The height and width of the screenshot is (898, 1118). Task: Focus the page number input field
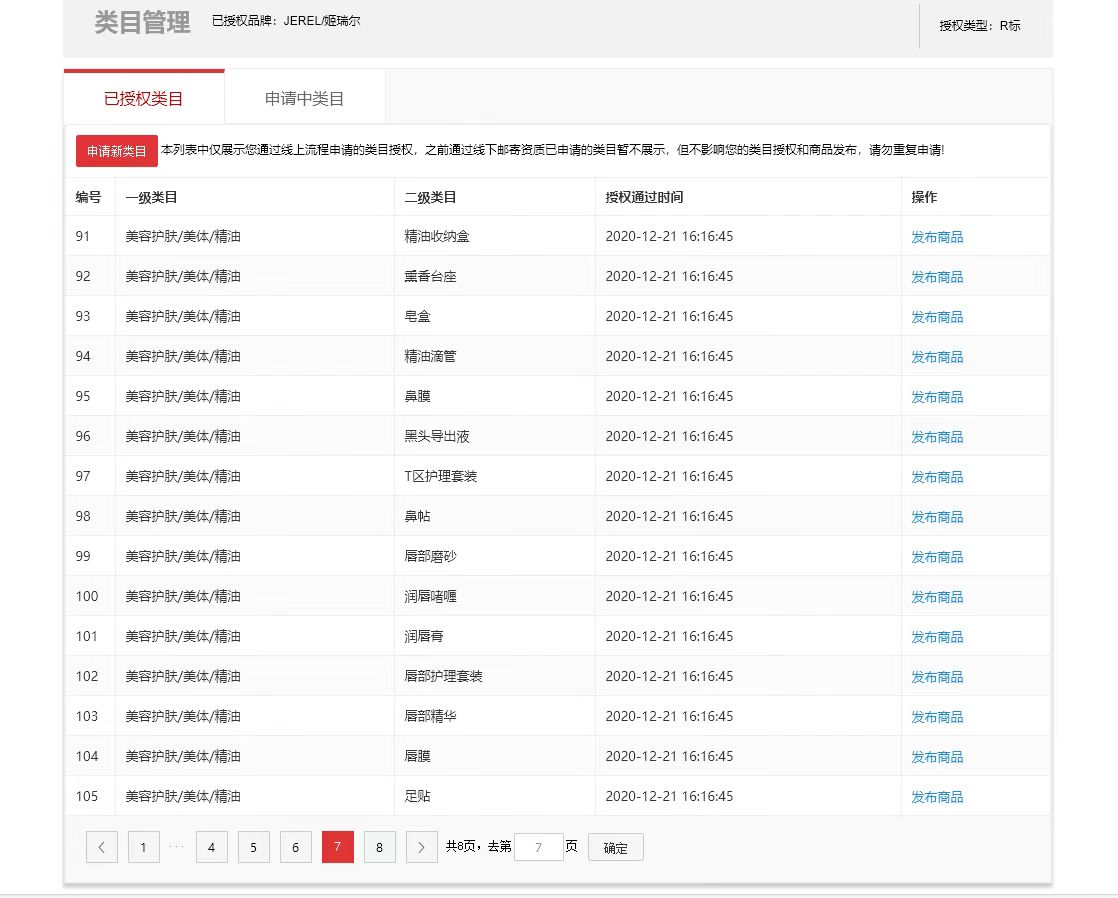(538, 847)
